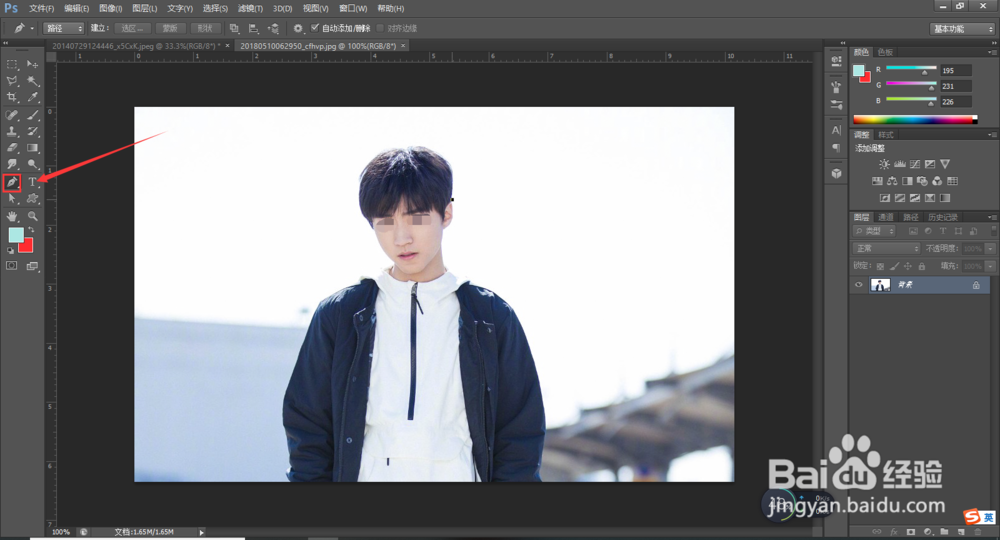This screenshot has width=1000, height=540.
Task: Toggle lock transparent pixels
Action: (x=880, y=266)
